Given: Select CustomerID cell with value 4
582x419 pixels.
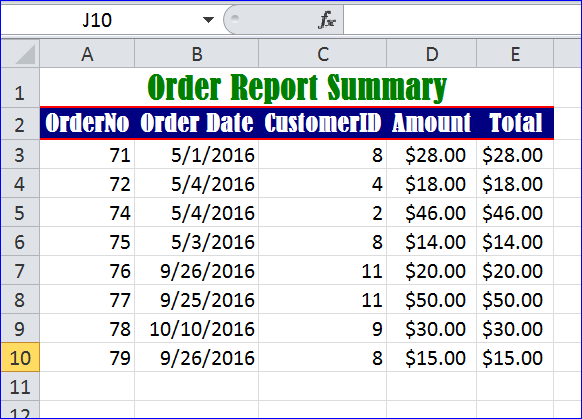Looking at the screenshot, I should point(323,184).
